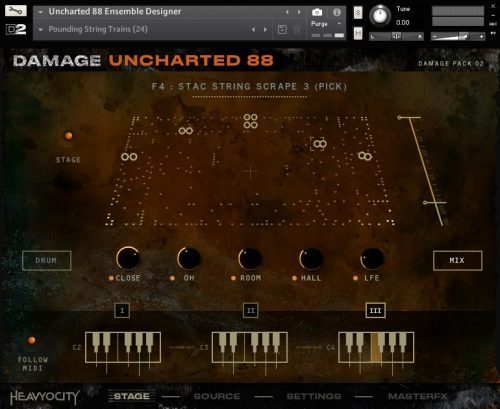Viewport: 500px width, 409px height.
Task: Click the 'F4 : STAC STRING SCRAPE 3 (PICK)' title
Action: pyautogui.click(x=249, y=87)
